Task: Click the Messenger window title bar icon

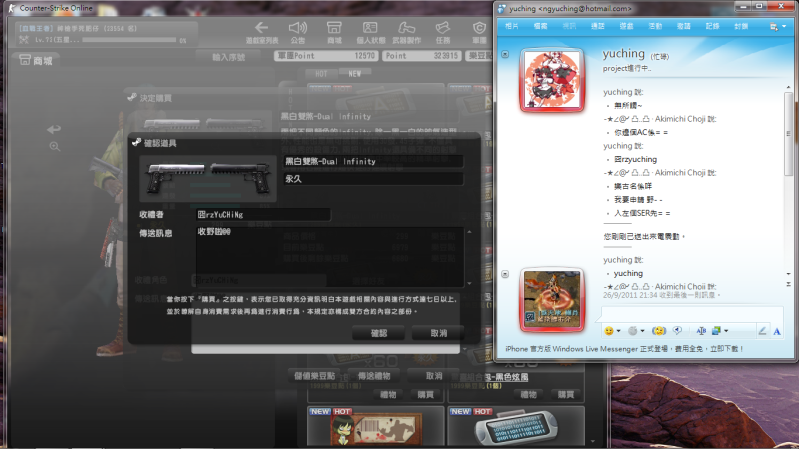Action: pyautogui.click(x=502, y=9)
